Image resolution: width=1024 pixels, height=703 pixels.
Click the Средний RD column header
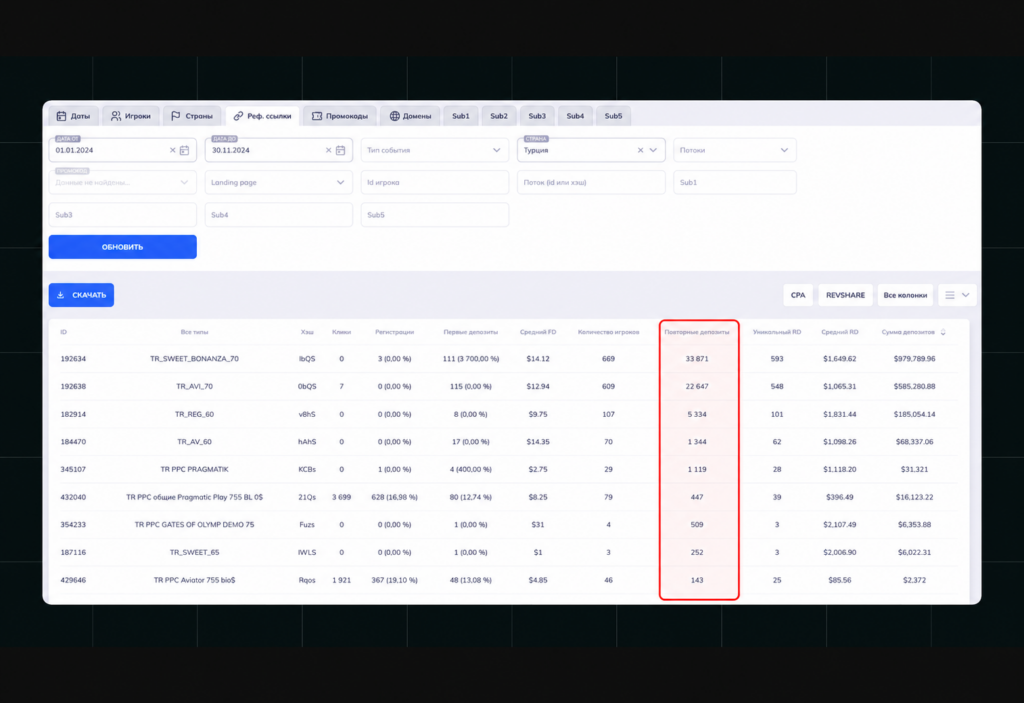(x=840, y=333)
